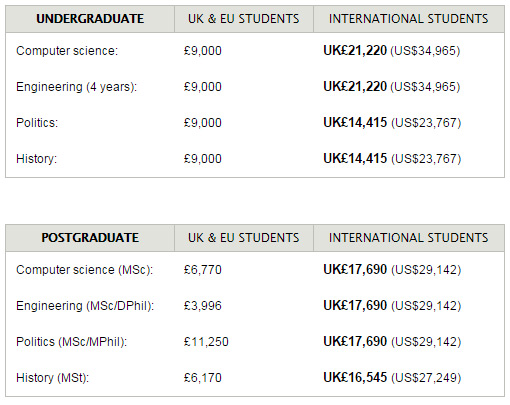The width and height of the screenshot is (510, 405).
Task: Click the Engineering (MSc/DPhil) row label
Action: (85, 306)
